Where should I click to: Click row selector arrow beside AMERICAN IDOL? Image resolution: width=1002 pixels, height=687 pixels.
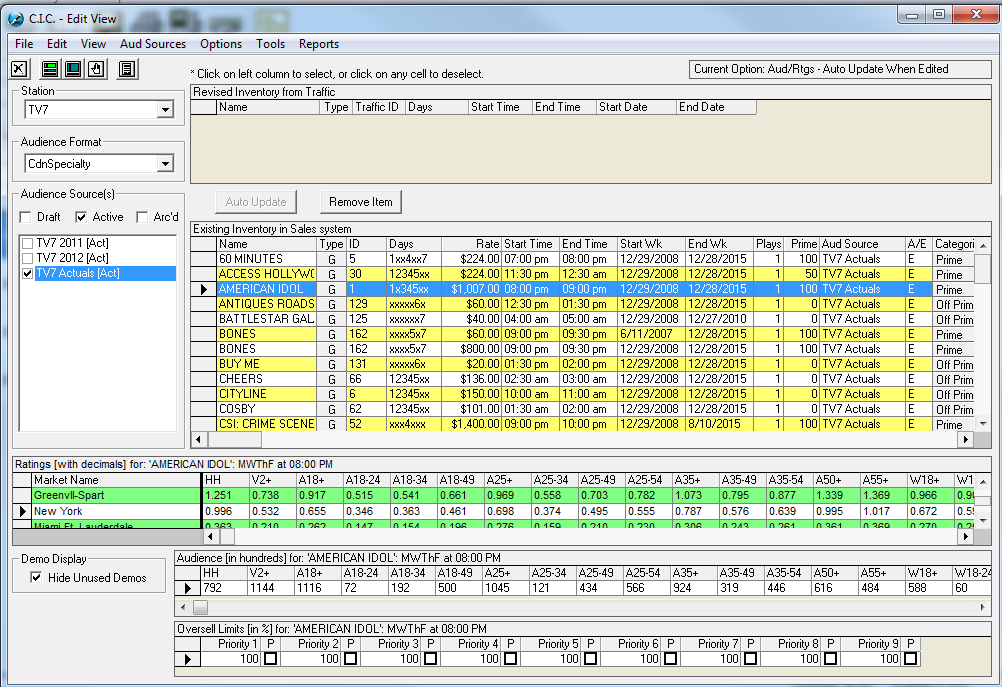pos(203,289)
